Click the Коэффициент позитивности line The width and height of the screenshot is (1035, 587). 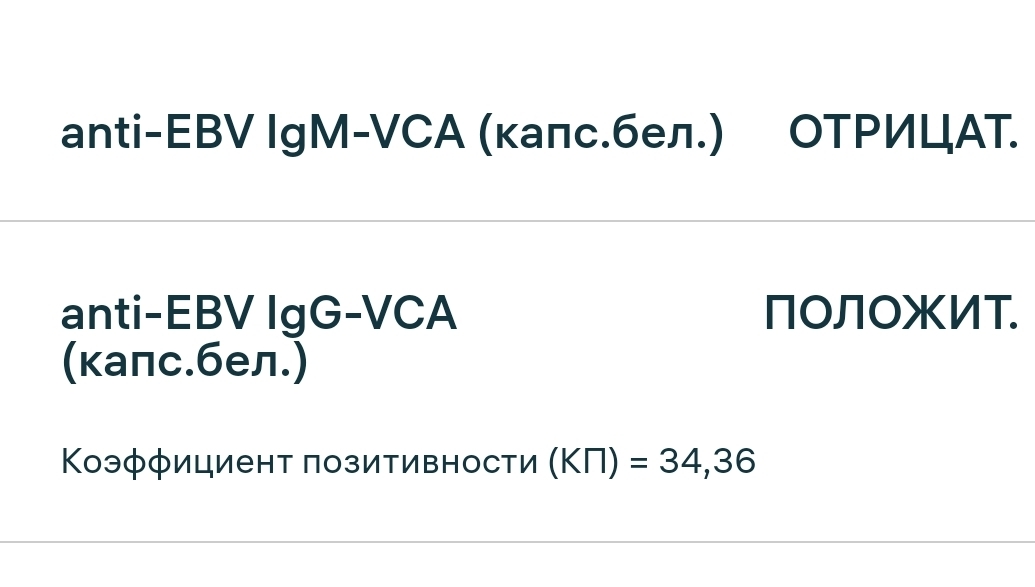408,462
